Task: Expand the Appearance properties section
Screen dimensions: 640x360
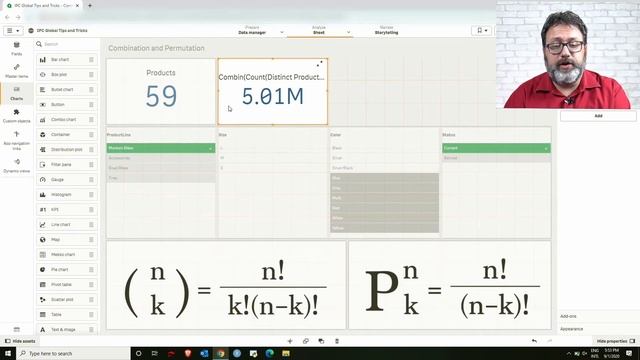Action: tap(571, 329)
